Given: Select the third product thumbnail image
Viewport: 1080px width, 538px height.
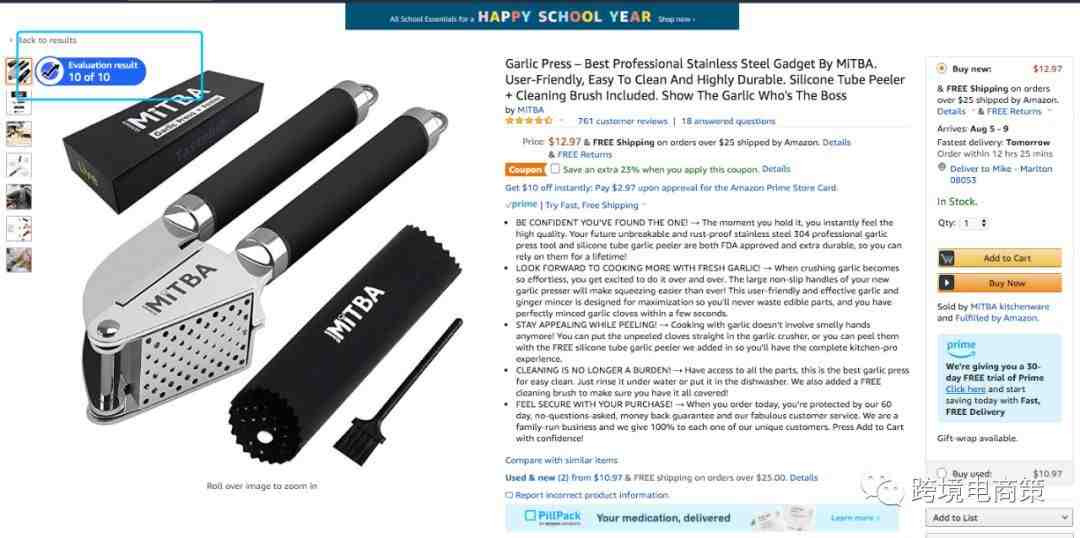Looking at the screenshot, I should point(19,134).
